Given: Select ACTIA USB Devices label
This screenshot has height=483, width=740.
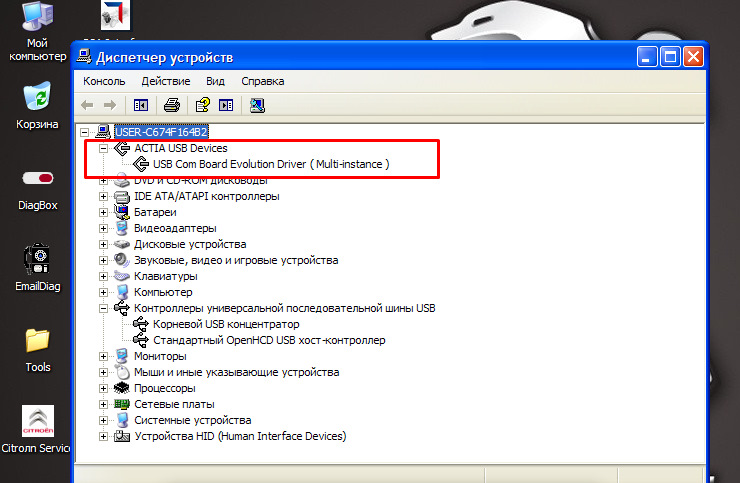Looking at the screenshot, I should coord(181,148).
